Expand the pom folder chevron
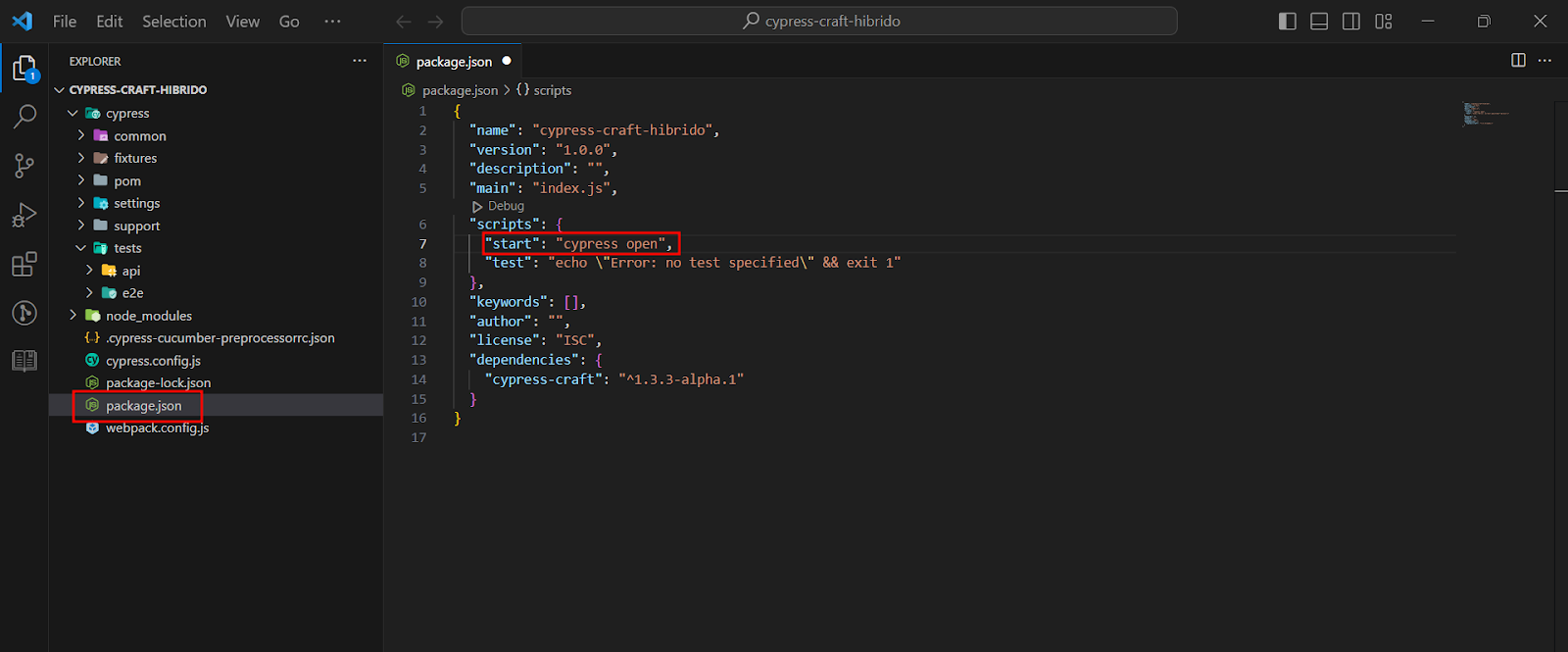This screenshot has height=652, width=1568. (81, 180)
